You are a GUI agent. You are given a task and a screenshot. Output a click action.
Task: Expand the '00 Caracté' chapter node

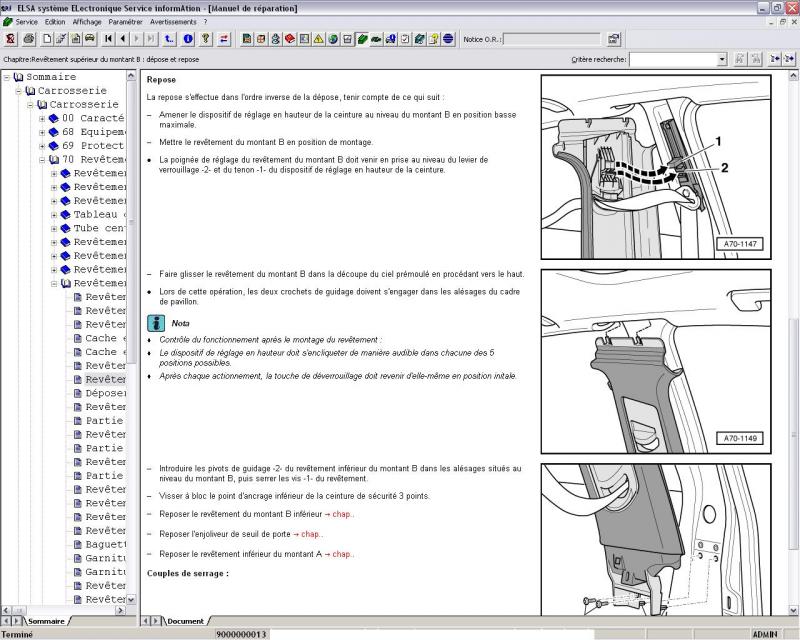pyautogui.click(x=42, y=118)
